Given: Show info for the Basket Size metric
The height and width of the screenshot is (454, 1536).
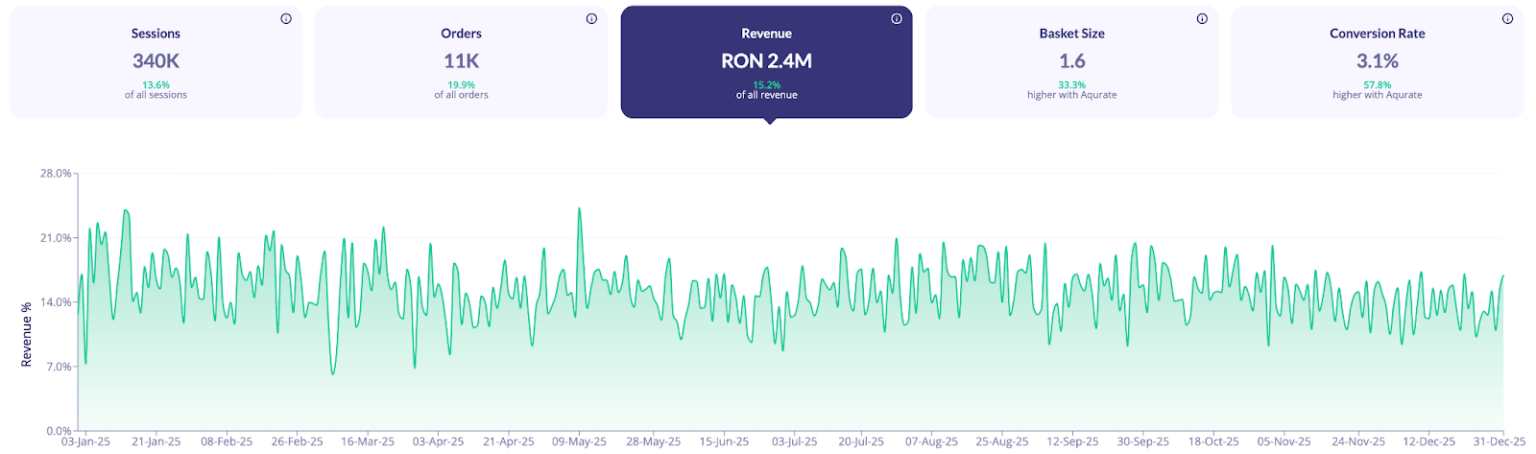Looking at the screenshot, I should tap(1203, 19).
